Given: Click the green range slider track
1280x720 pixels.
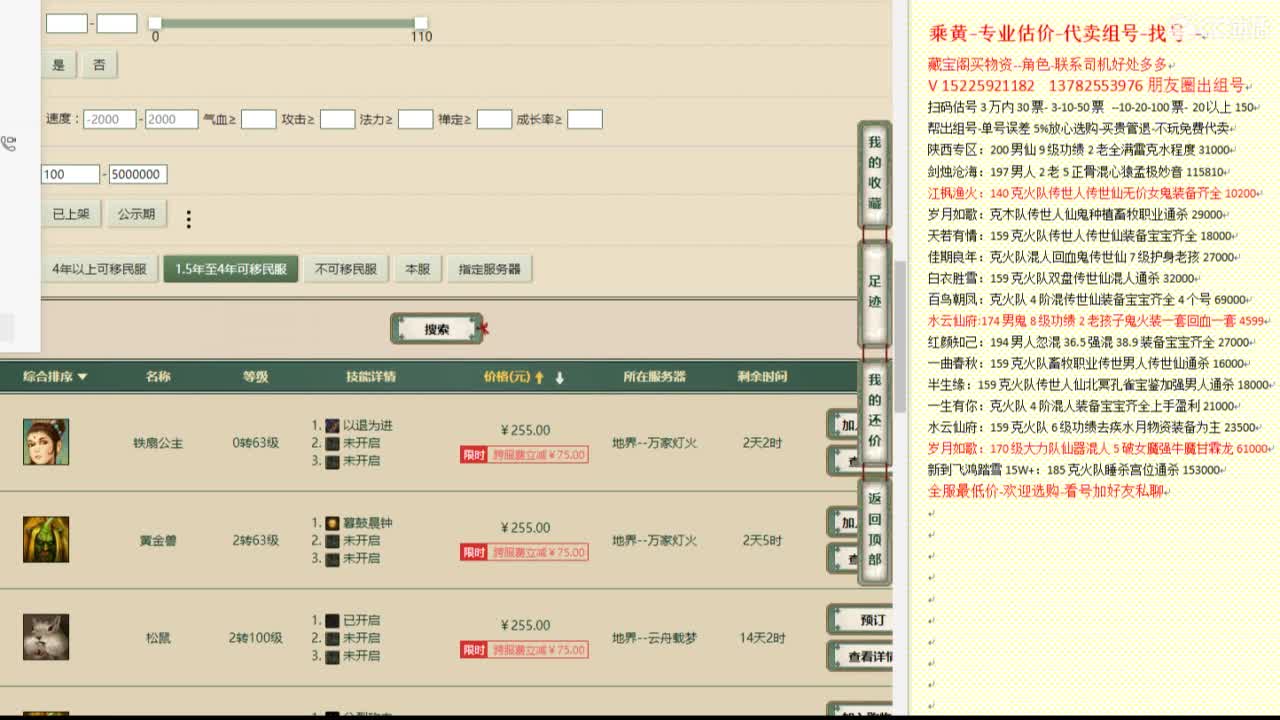Looking at the screenshot, I should tap(288, 23).
